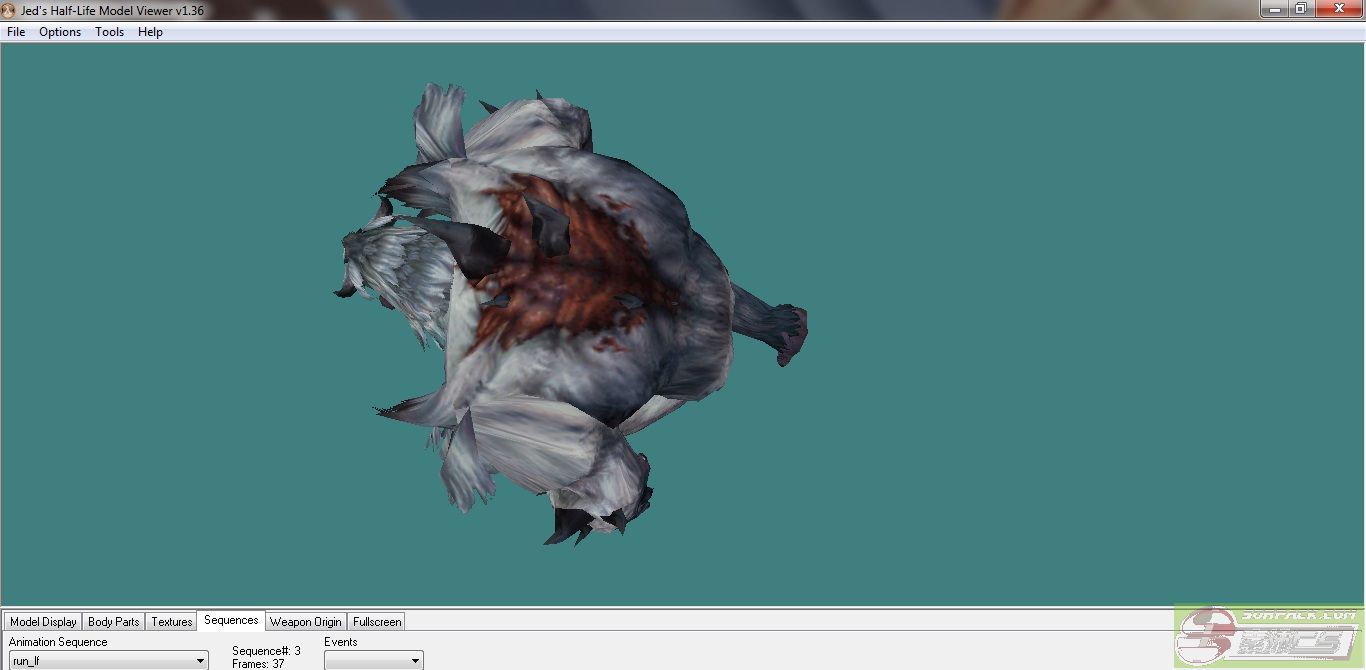Screen dimensions: 1366x670
Task: Minimize the Model Viewer window
Action: tap(1272, 9)
